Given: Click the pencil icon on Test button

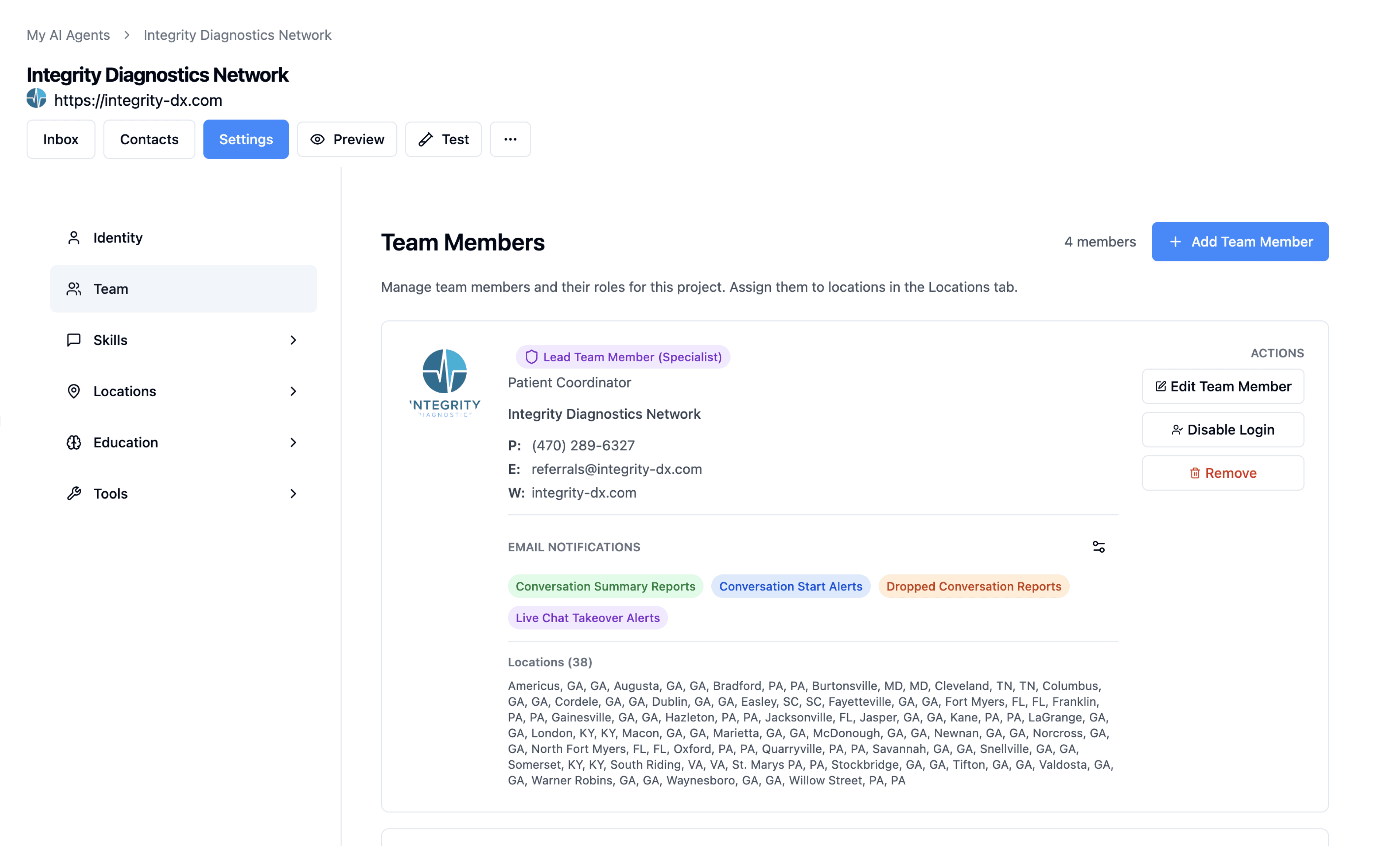Looking at the screenshot, I should [425, 139].
